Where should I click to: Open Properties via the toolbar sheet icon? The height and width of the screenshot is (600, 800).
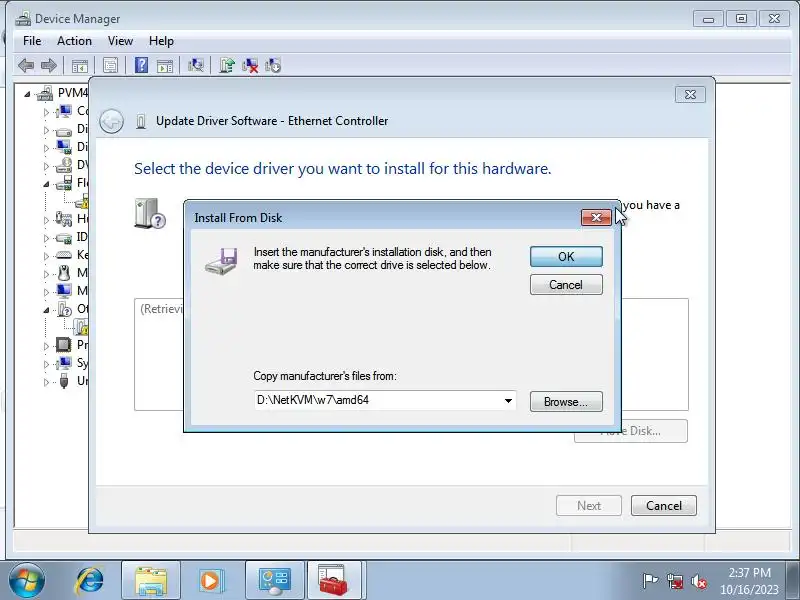tap(110, 65)
